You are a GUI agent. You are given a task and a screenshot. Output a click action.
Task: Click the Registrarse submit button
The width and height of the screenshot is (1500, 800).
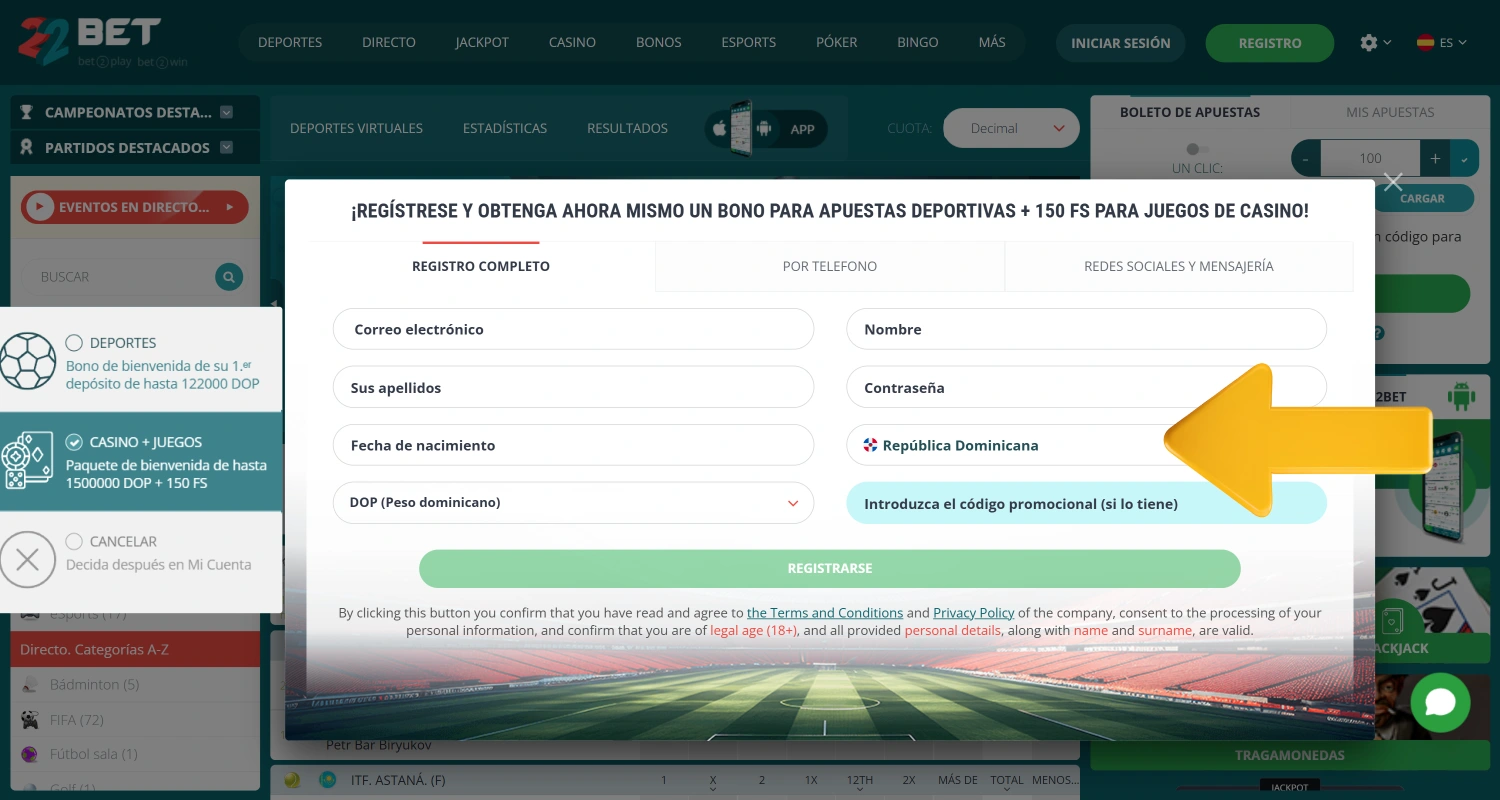click(830, 568)
